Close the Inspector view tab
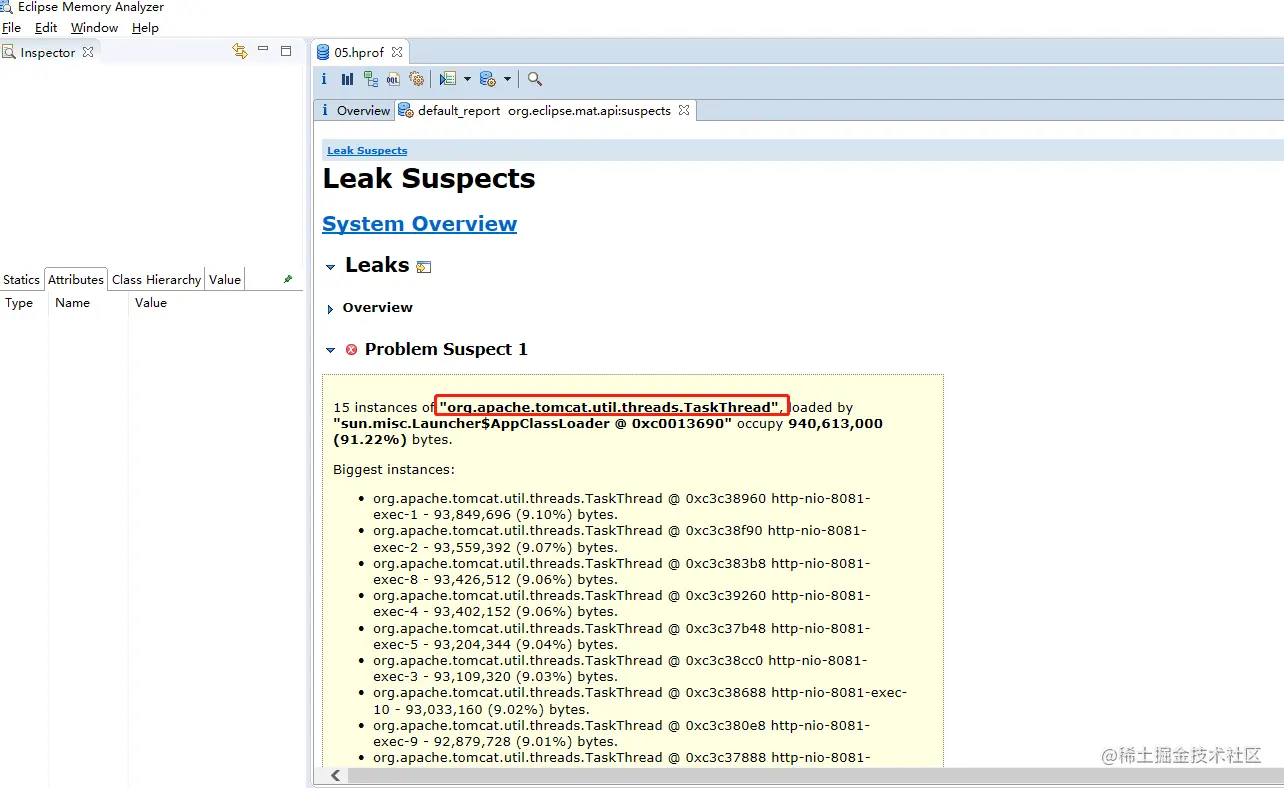1284x788 pixels. (x=88, y=52)
